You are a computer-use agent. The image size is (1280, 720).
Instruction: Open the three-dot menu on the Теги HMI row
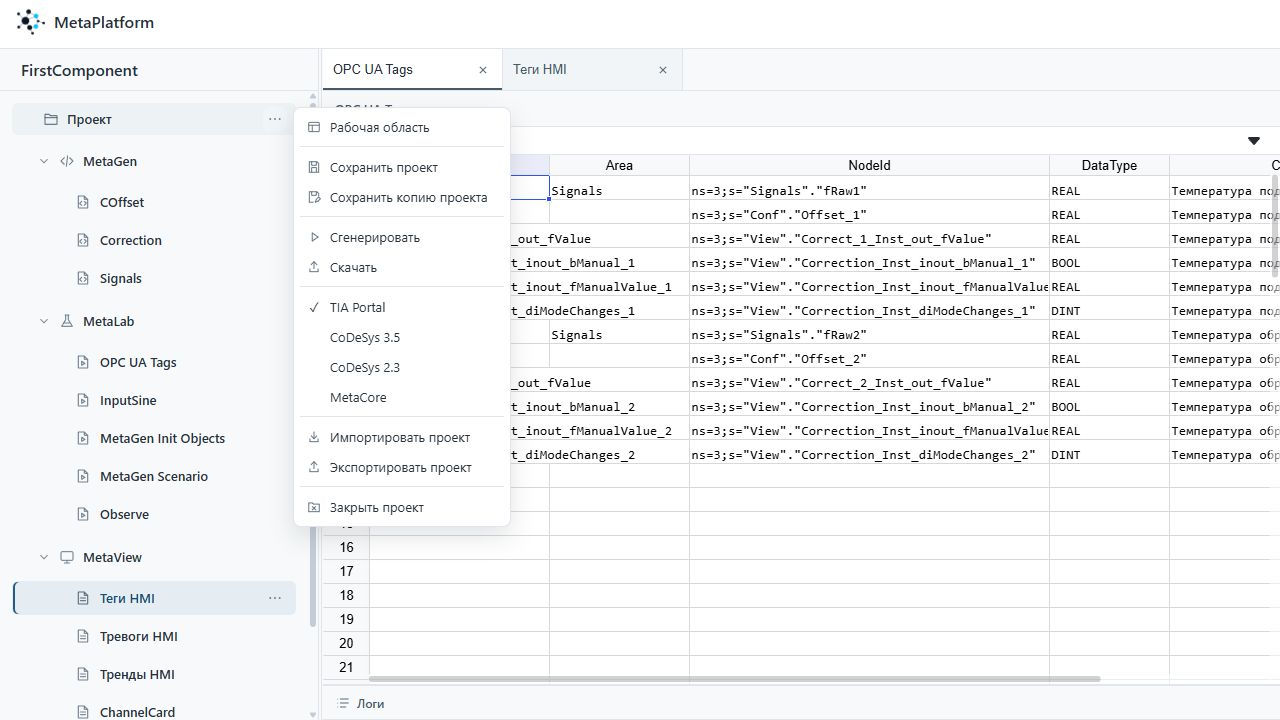tap(275, 598)
